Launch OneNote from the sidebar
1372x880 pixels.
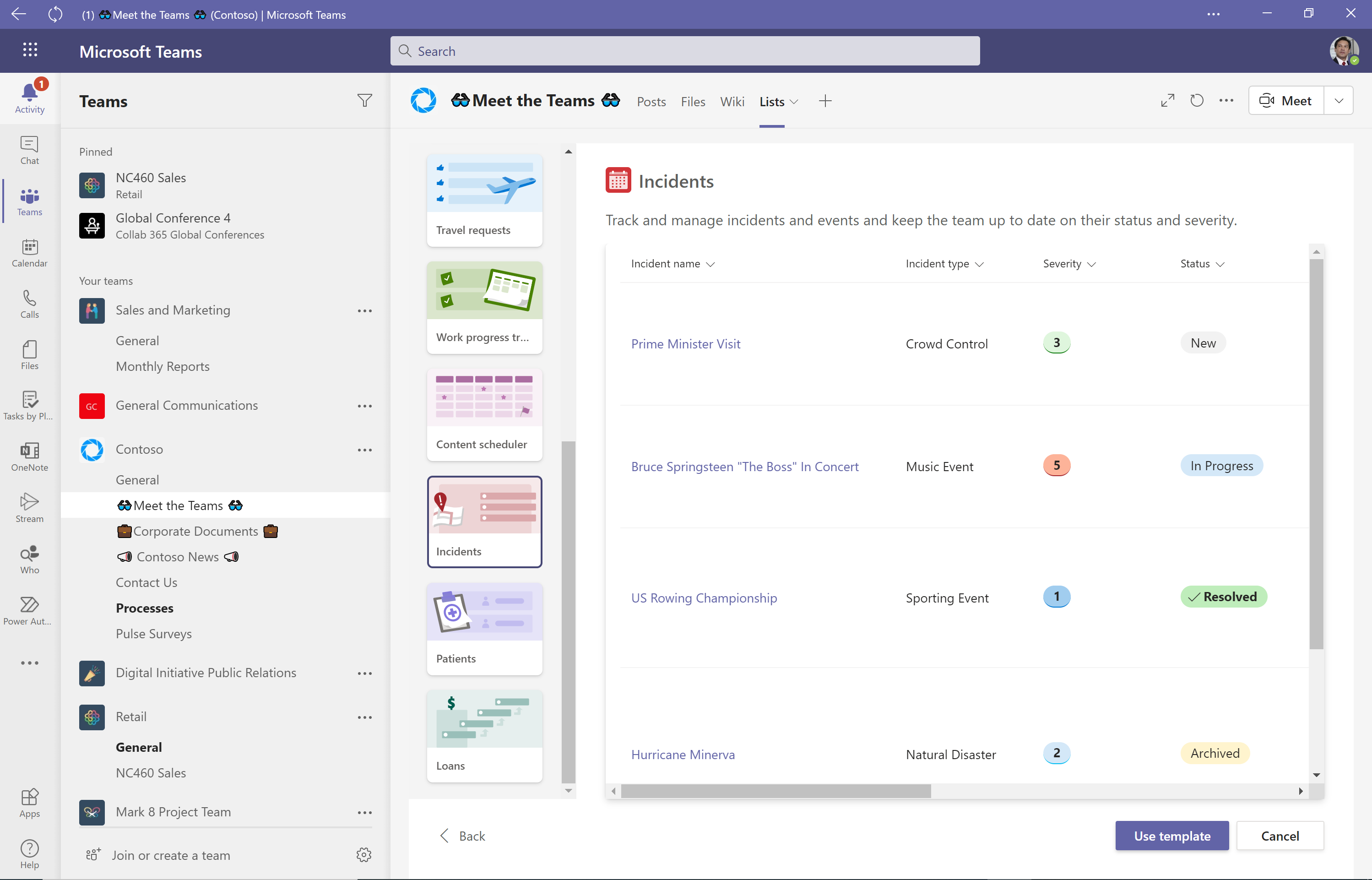(30, 457)
